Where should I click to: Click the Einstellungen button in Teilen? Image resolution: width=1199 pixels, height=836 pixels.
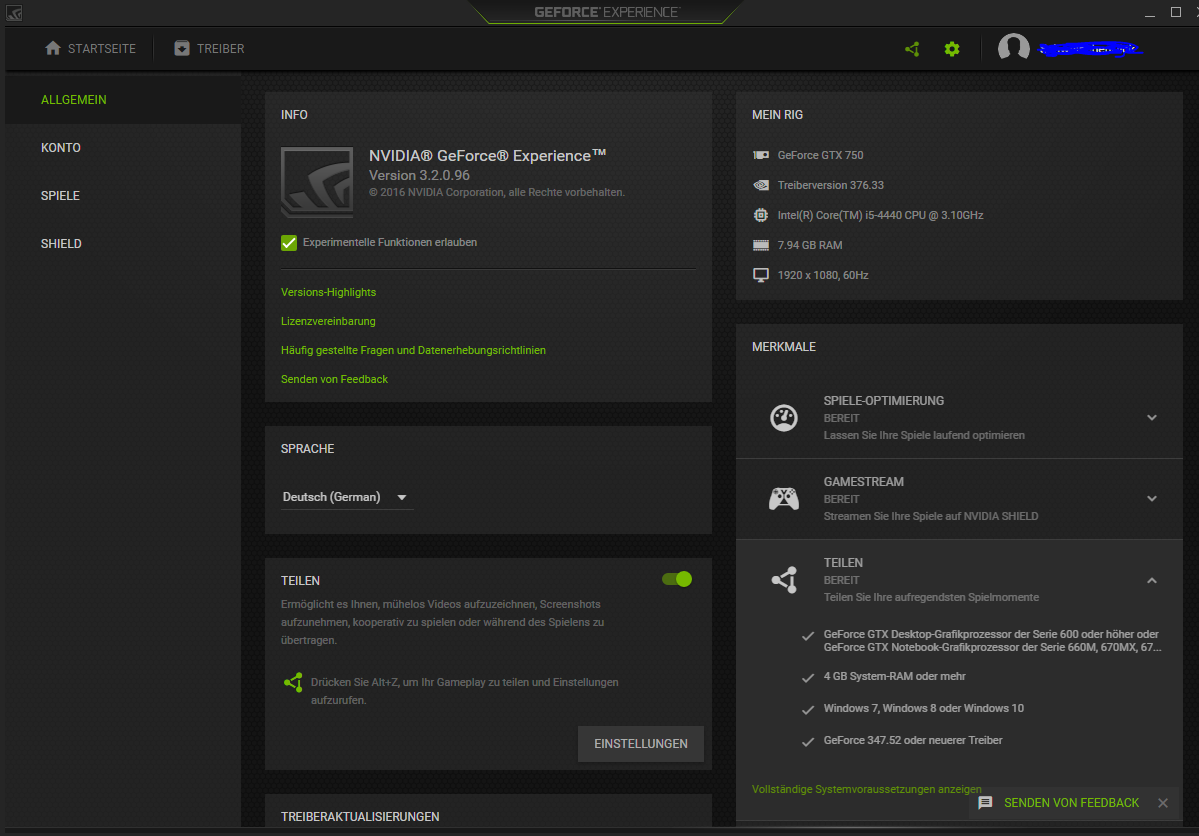641,743
